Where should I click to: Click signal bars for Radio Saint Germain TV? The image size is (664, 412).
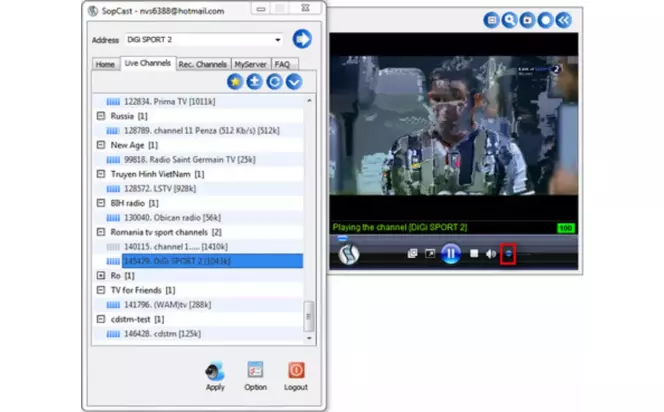(x=113, y=160)
